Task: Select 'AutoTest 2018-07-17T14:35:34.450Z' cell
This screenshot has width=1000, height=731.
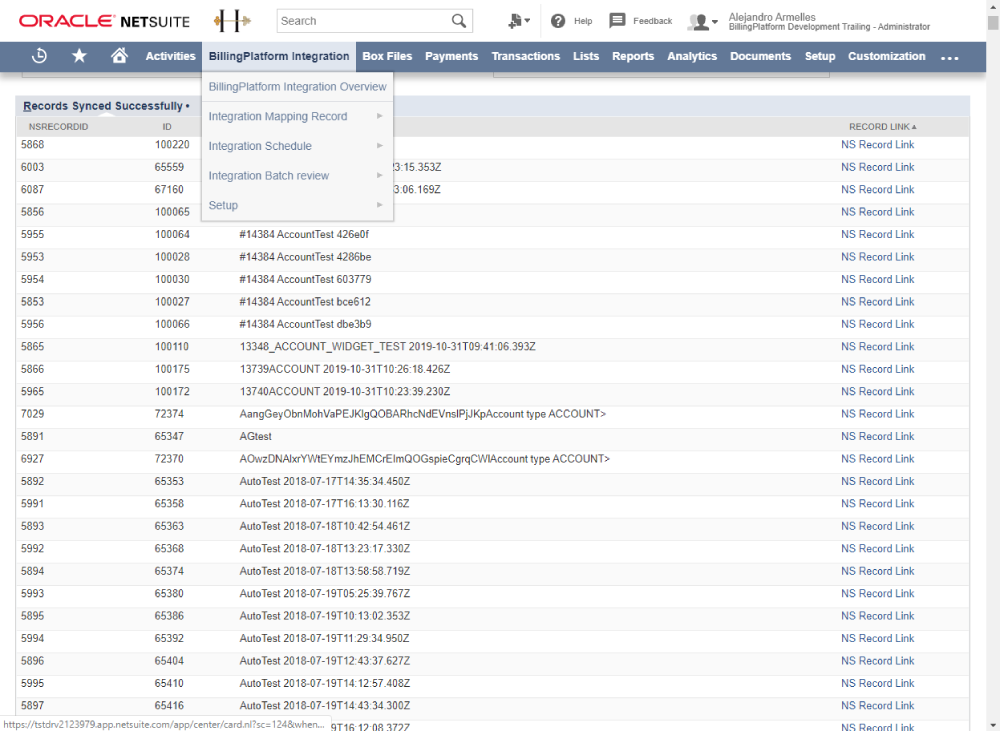Action: (325, 482)
